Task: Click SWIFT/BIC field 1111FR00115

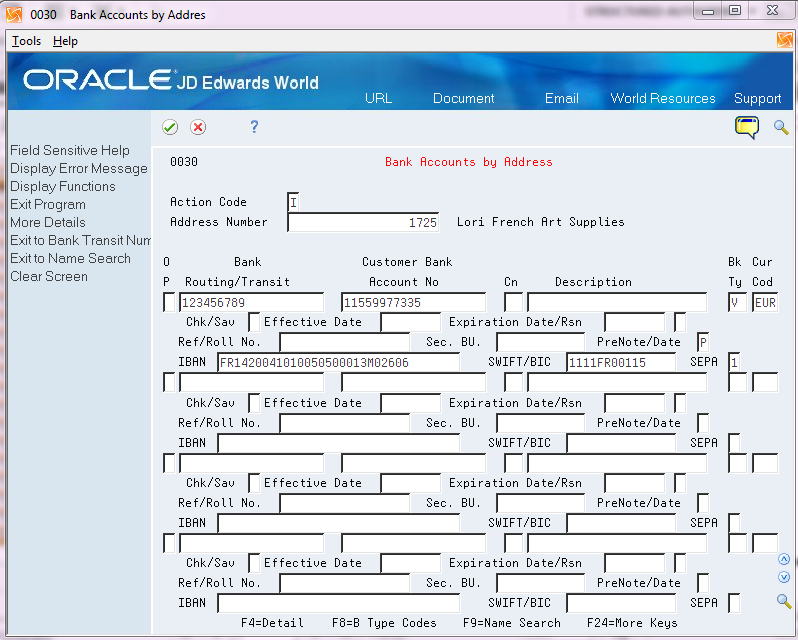Action: [621, 363]
